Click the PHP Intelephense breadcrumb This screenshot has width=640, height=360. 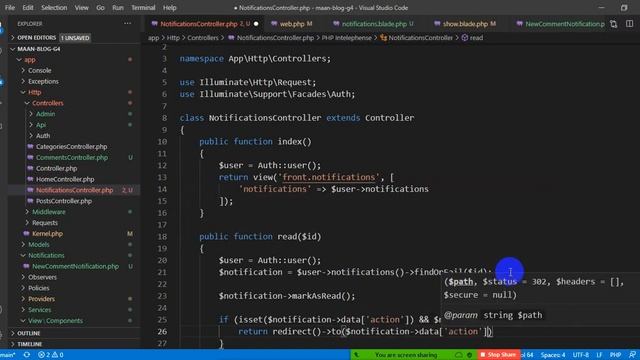[347, 38]
